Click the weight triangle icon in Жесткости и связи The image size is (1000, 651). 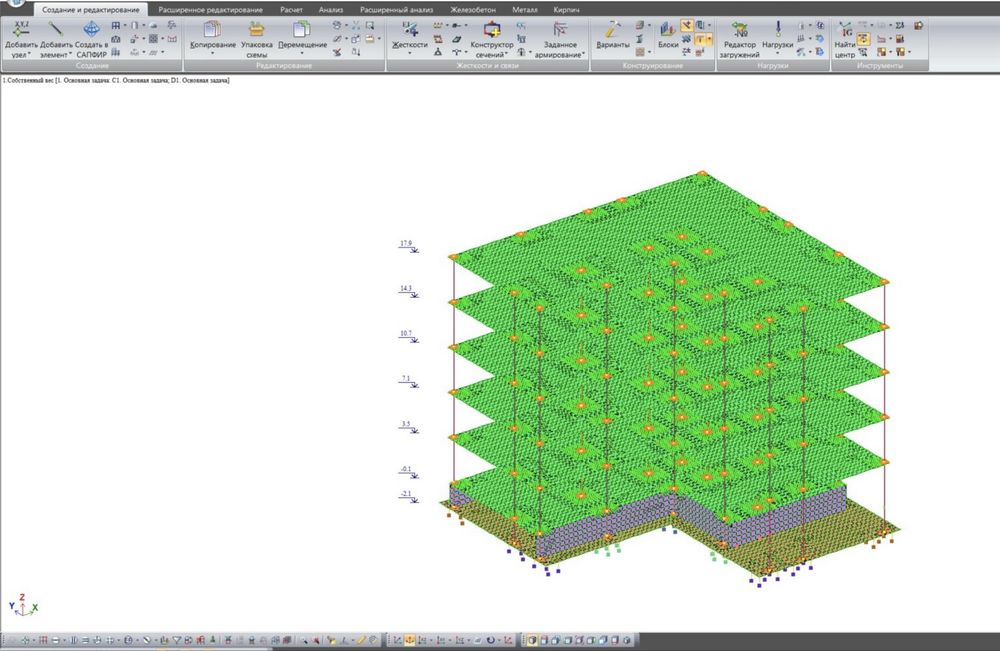click(x=438, y=52)
